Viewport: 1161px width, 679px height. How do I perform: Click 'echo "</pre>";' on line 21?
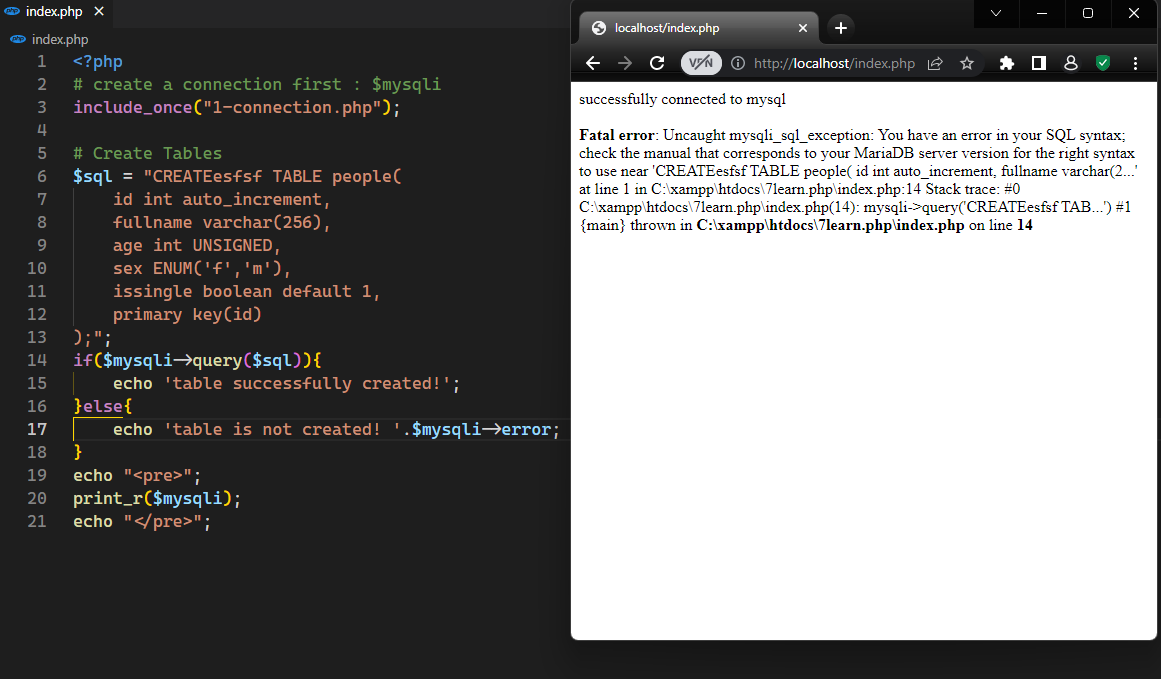click(142, 521)
